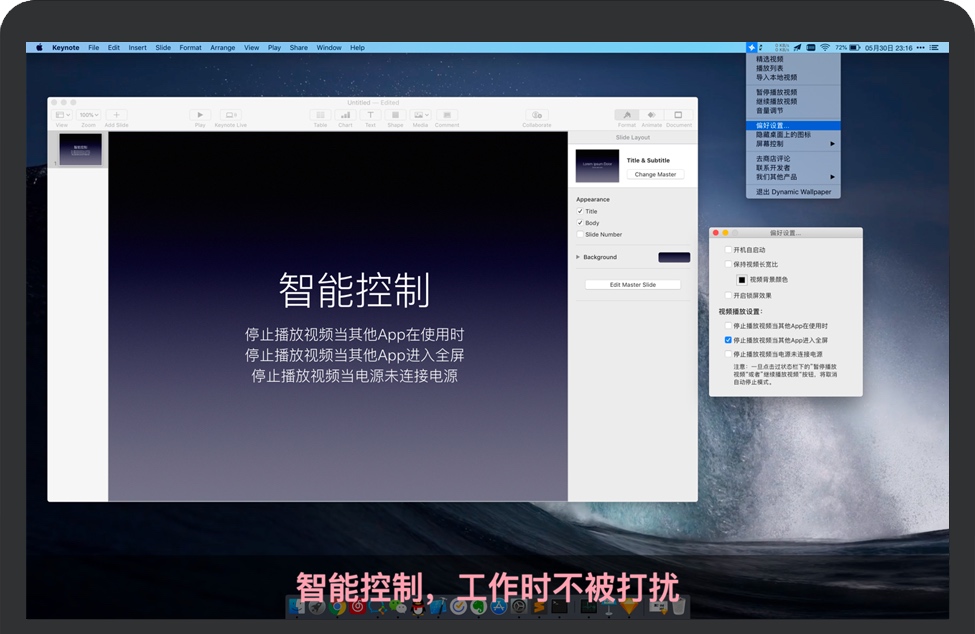Enable the Slide Number checkbox

tap(580, 234)
